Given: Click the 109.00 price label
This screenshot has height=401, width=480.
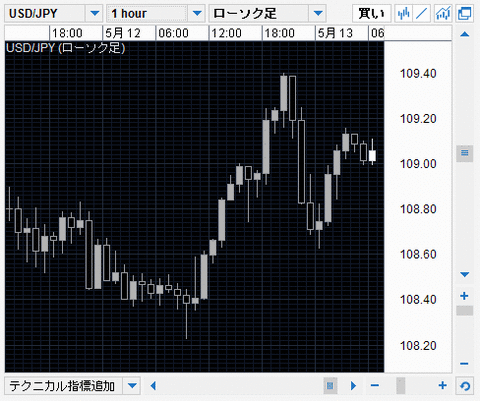Looking at the screenshot, I should coord(418,164).
